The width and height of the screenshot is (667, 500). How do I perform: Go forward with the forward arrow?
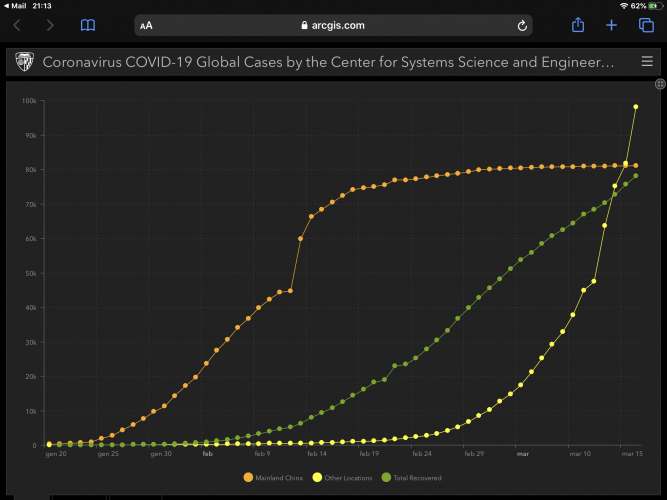click(50, 25)
